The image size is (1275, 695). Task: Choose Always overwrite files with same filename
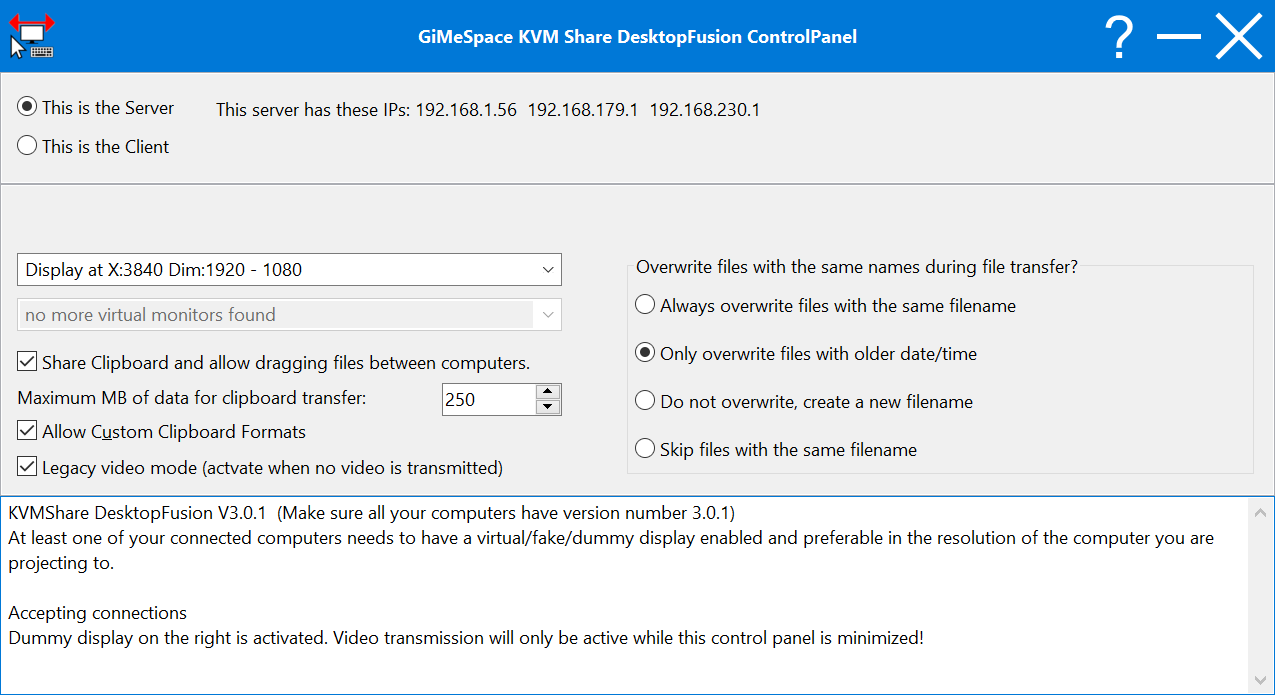tap(646, 306)
